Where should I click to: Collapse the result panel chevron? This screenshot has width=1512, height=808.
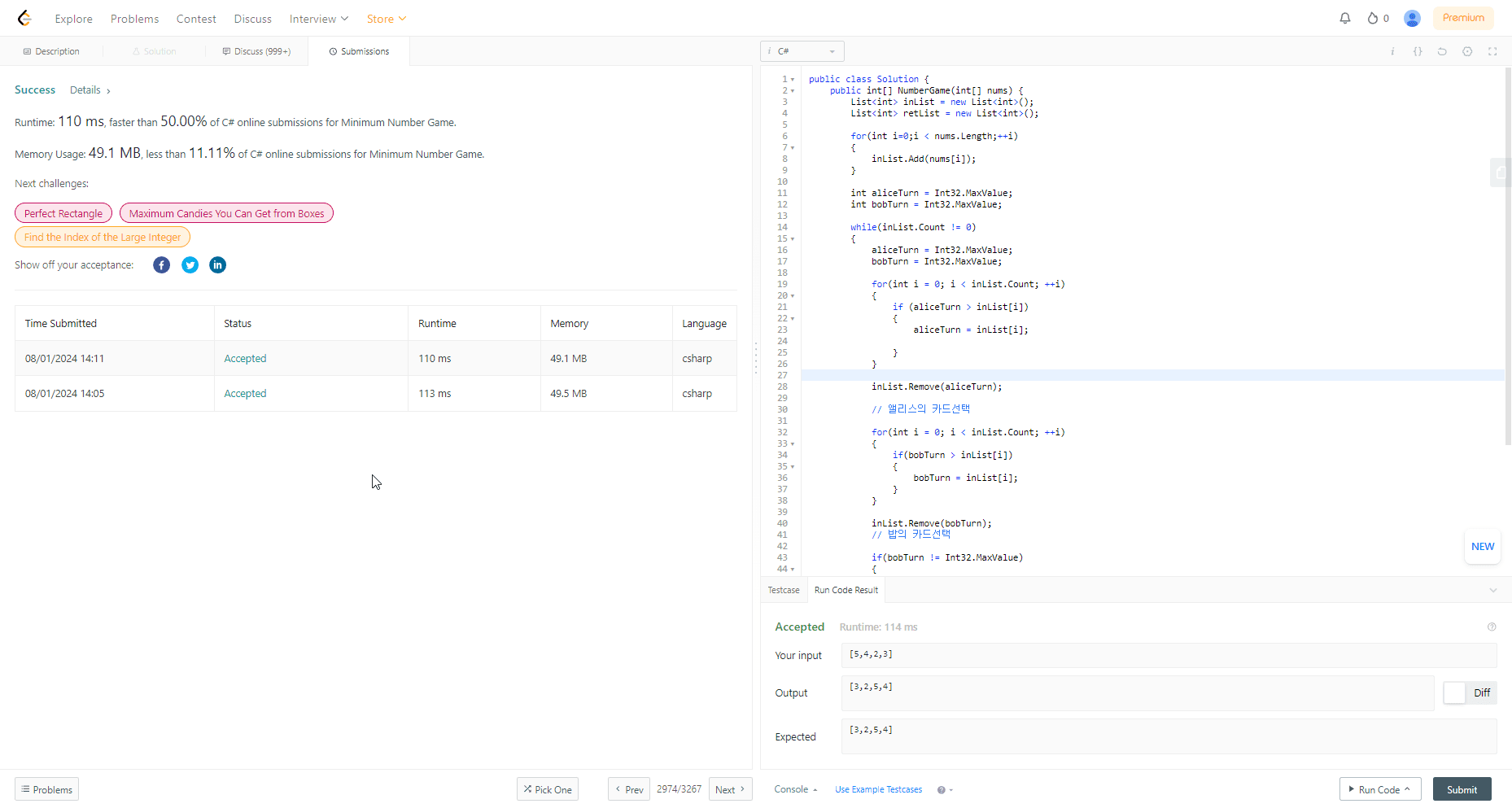(x=1493, y=590)
